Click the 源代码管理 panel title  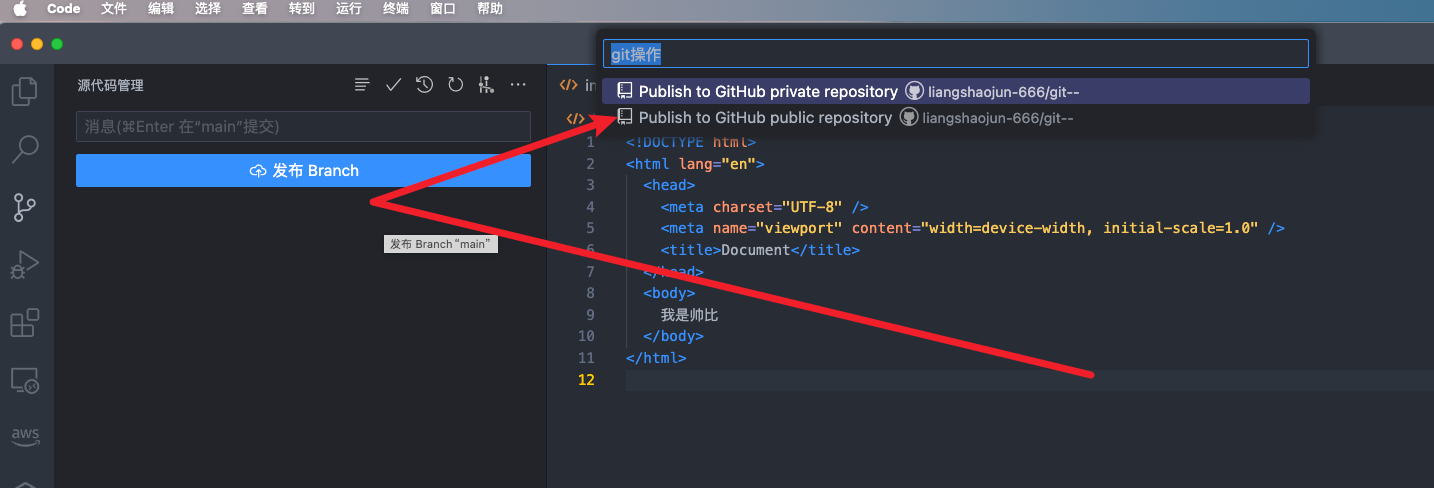[x=111, y=86]
